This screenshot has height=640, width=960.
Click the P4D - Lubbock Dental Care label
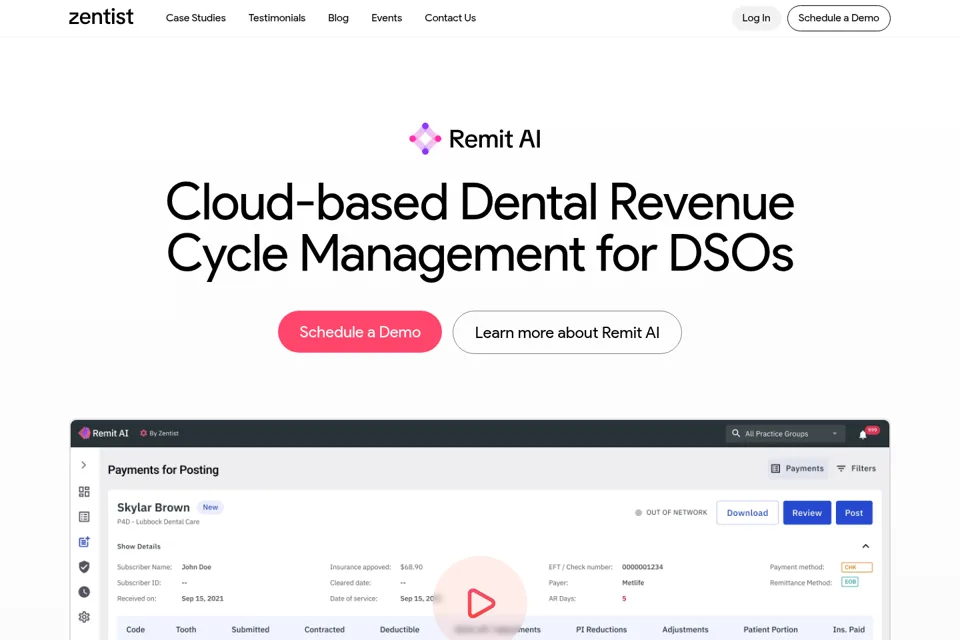point(158,522)
